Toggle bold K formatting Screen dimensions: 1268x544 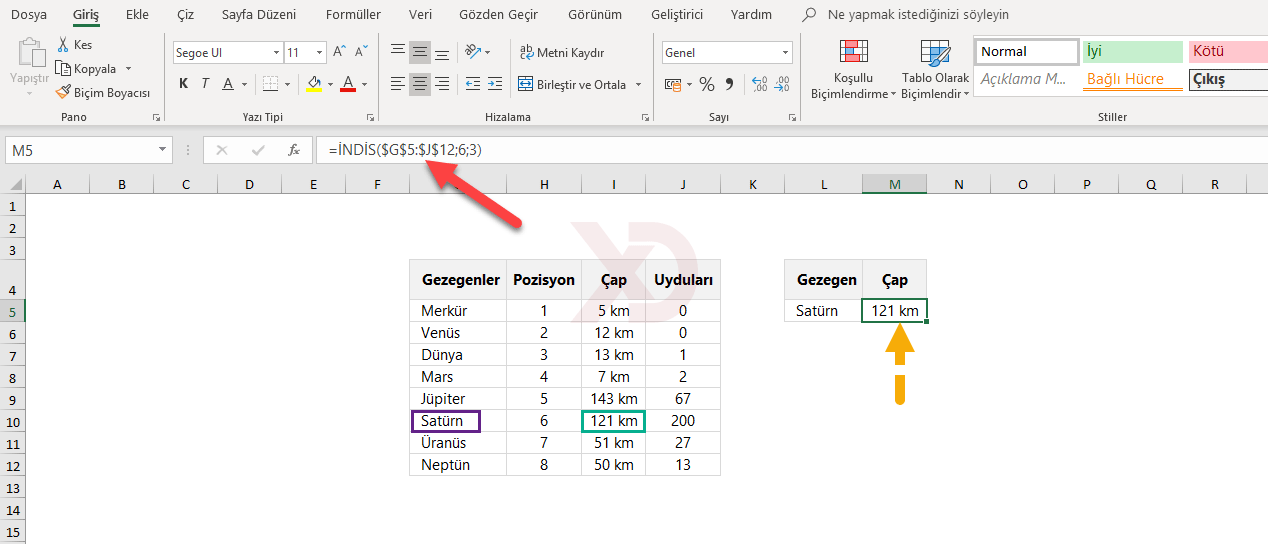pyautogui.click(x=183, y=84)
